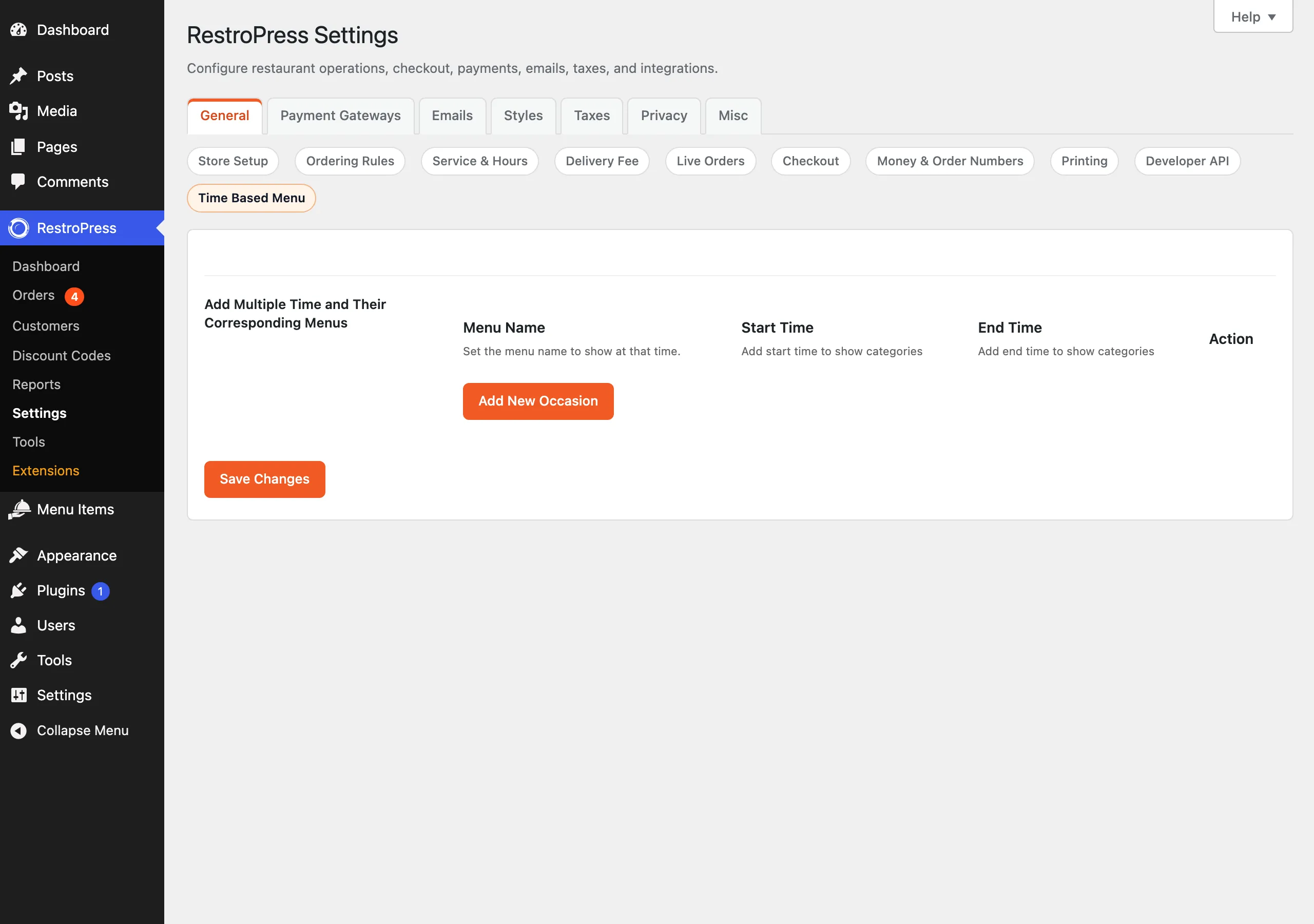
Task: Click the Users person icon
Action: pos(18,625)
